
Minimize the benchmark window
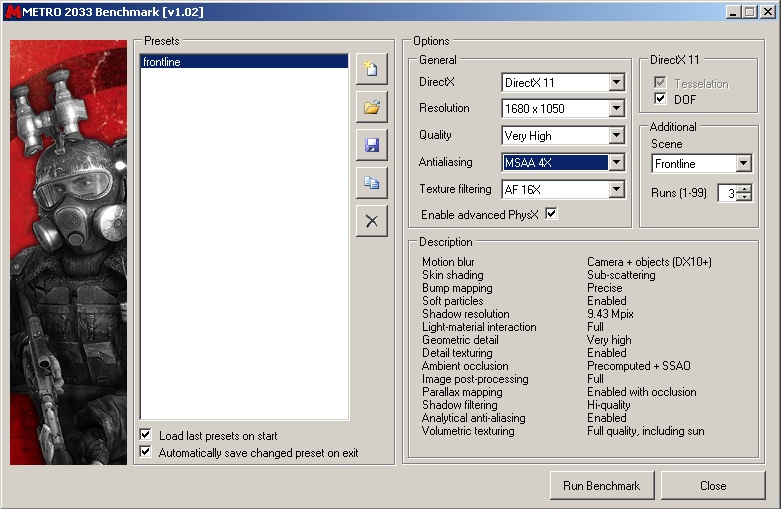(732, 12)
